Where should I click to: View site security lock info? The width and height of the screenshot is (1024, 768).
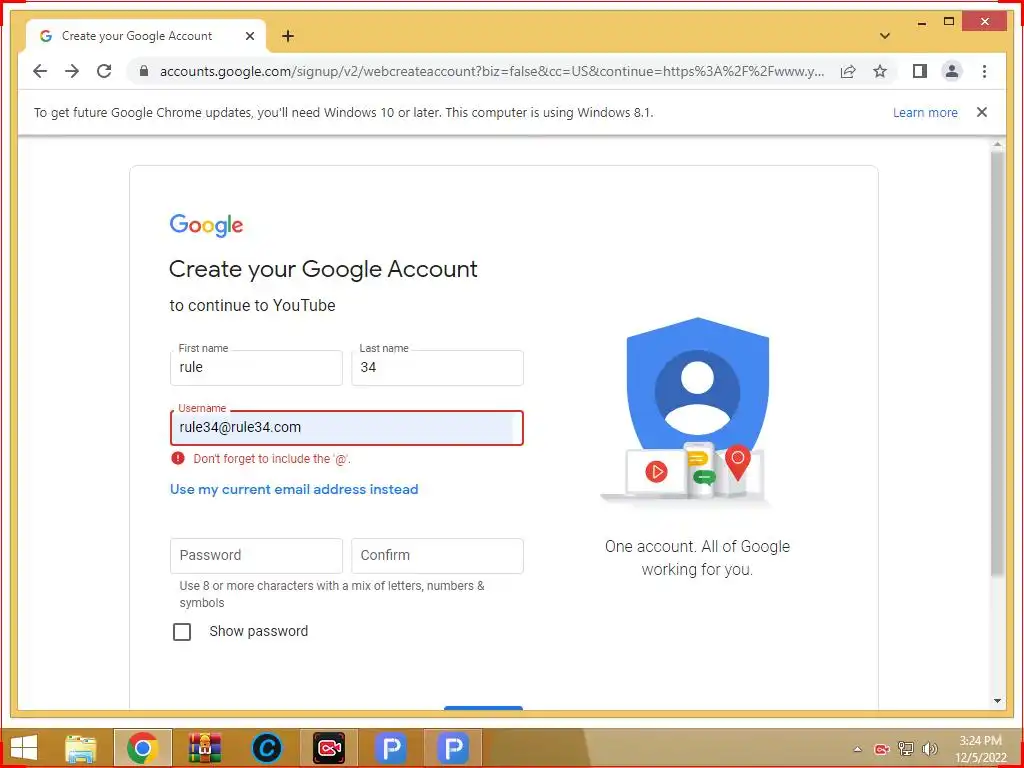pos(144,71)
